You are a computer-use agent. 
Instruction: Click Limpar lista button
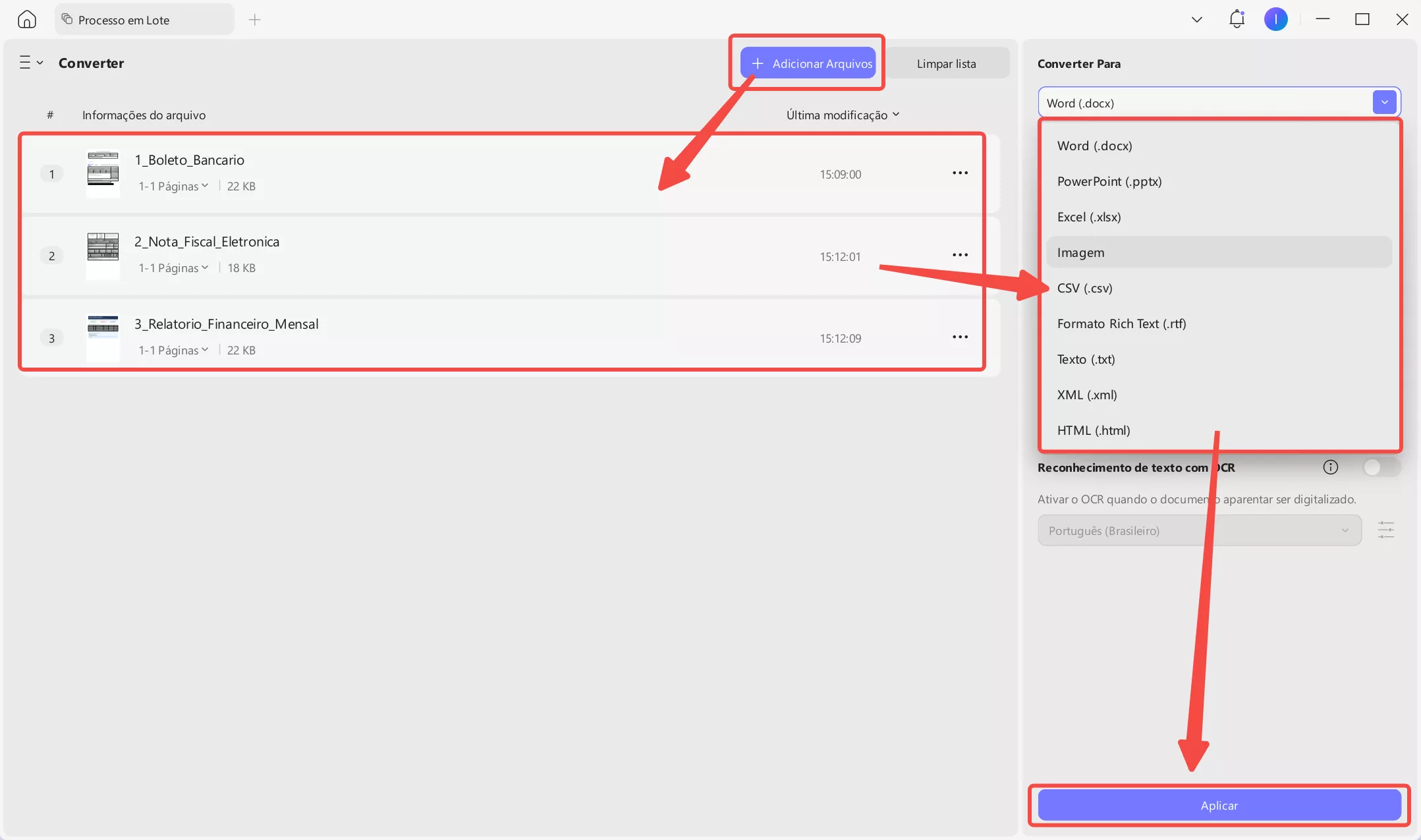click(946, 63)
